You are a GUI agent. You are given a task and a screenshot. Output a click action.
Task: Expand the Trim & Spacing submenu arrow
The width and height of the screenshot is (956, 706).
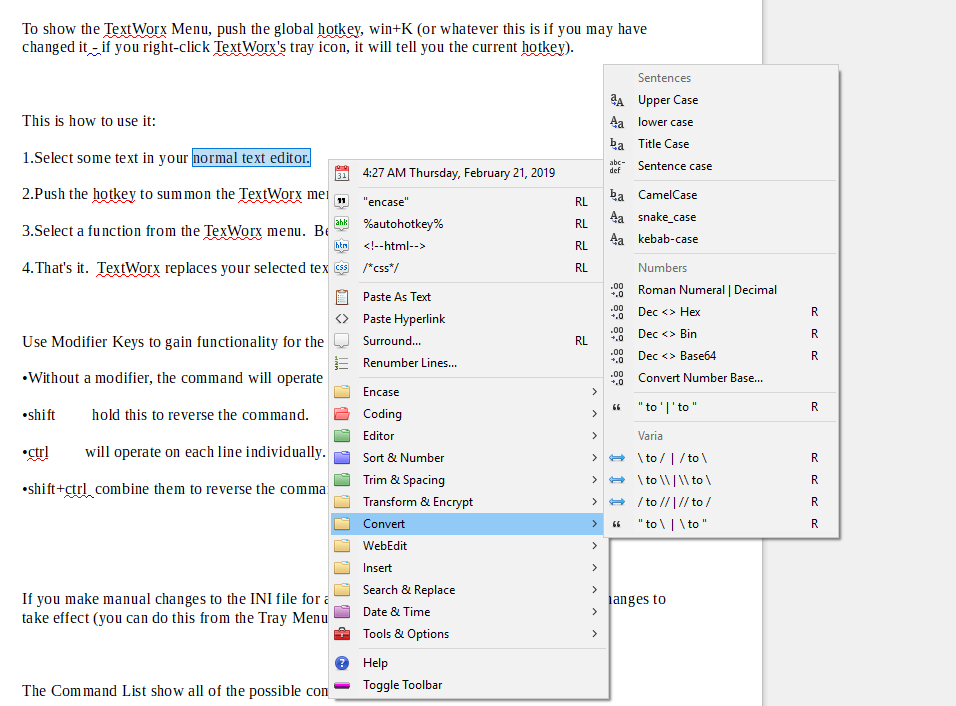[x=594, y=480]
